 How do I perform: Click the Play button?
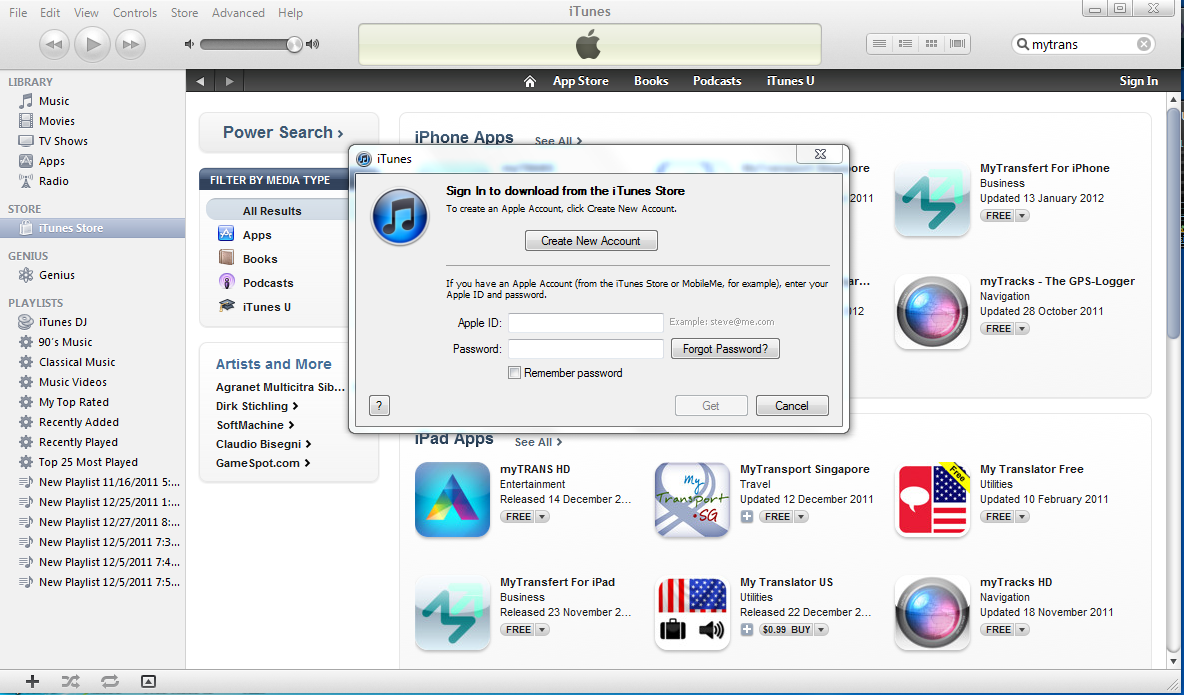[x=92, y=45]
